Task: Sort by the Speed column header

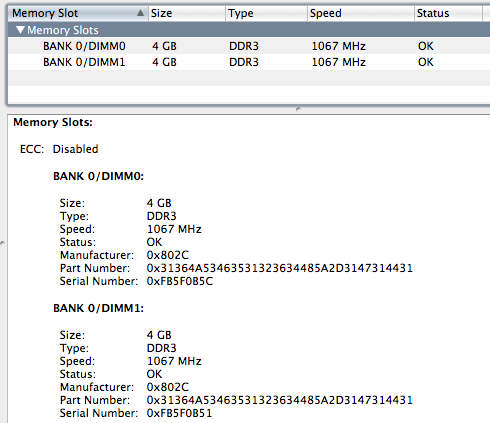Action: coord(361,13)
